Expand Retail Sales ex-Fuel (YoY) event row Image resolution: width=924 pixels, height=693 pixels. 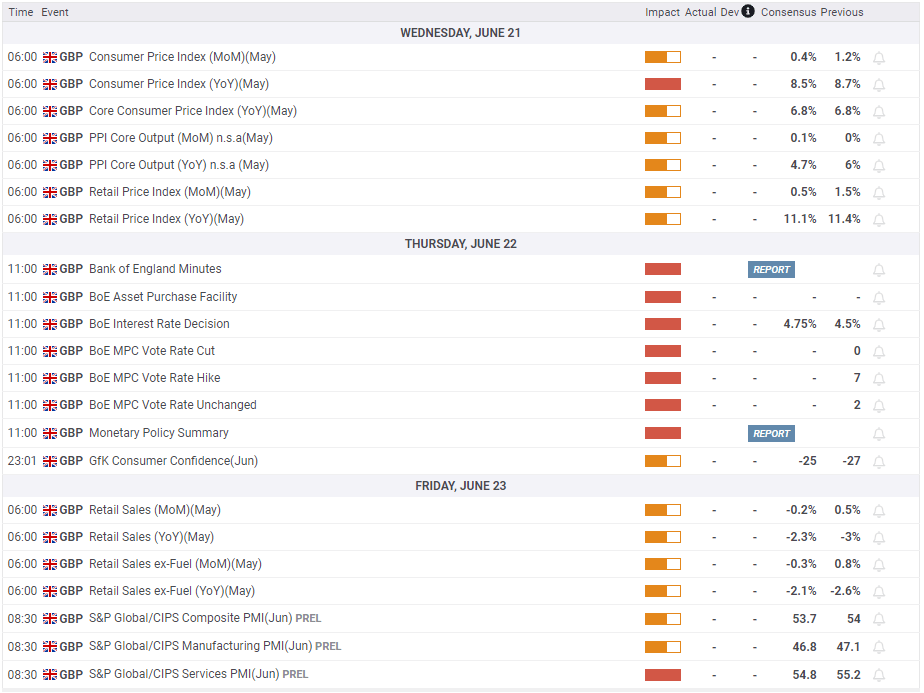point(171,591)
